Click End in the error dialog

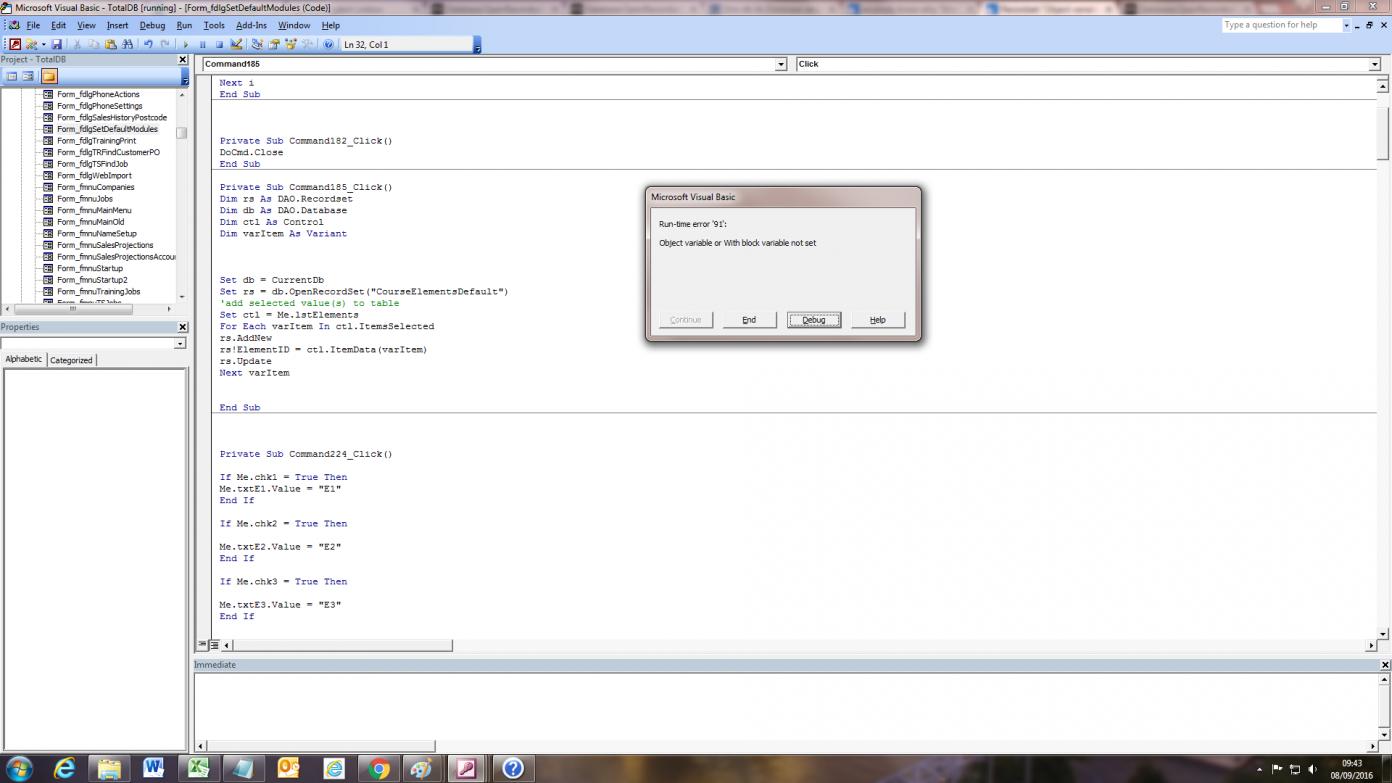(x=749, y=320)
